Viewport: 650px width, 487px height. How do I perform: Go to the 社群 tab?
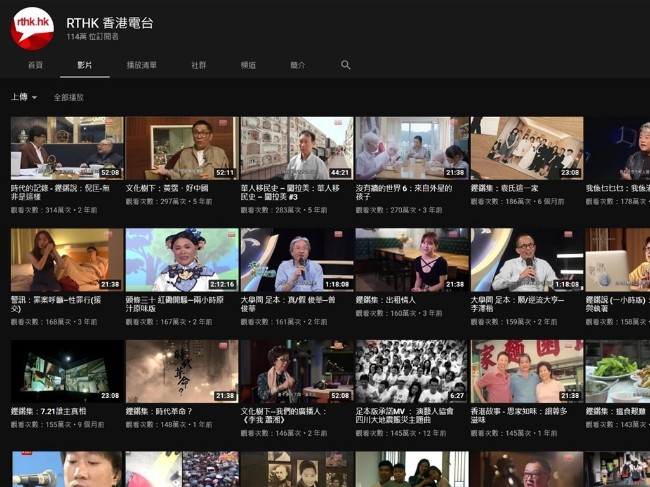(x=199, y=65)
